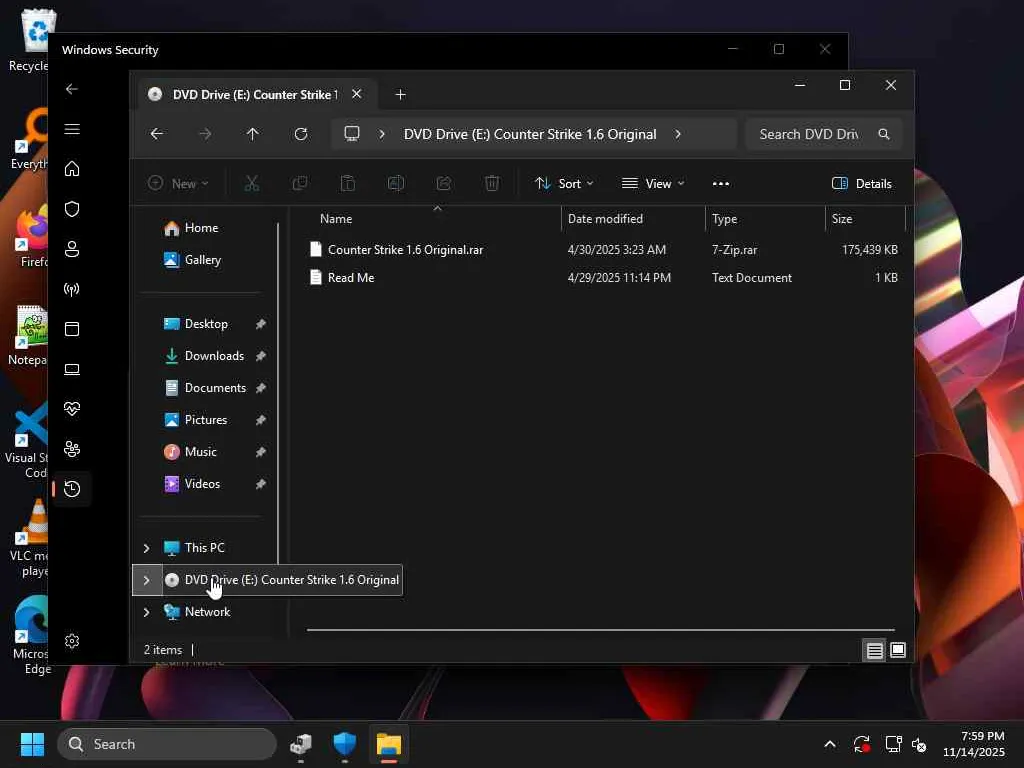
Task: Click the horizontal scrollbar in file list
Action: (x=600, y=630)
